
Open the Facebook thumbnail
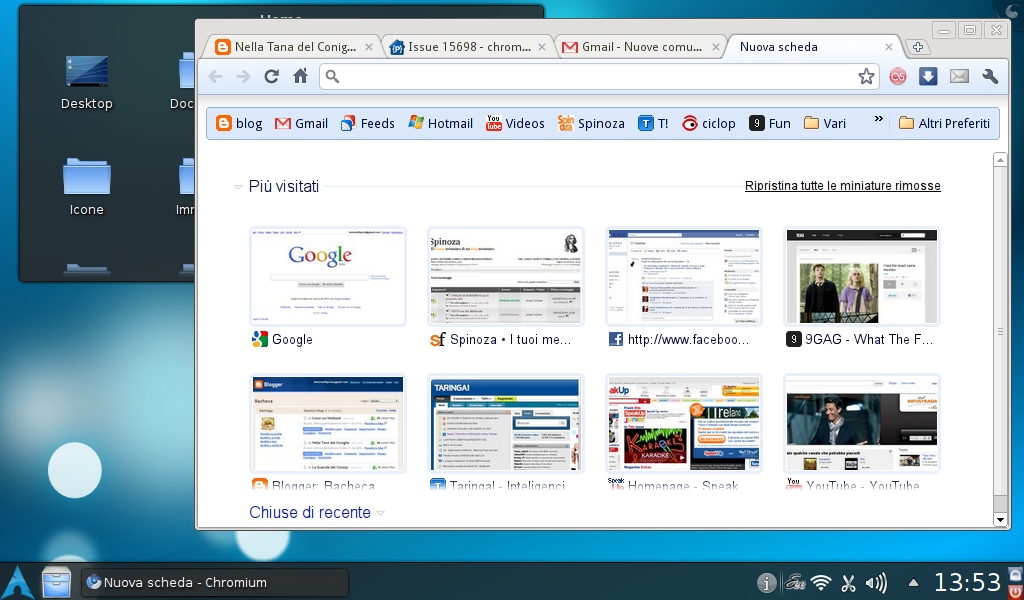click(x=684, y=276)
